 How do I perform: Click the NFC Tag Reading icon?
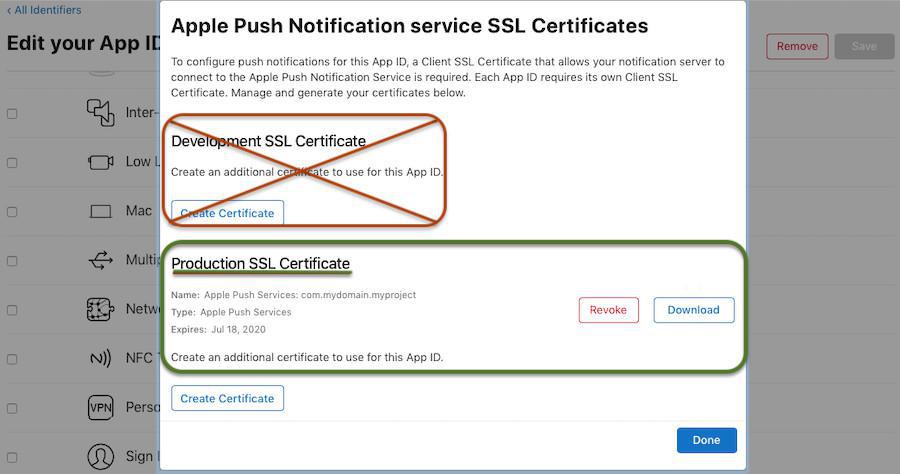101,358
